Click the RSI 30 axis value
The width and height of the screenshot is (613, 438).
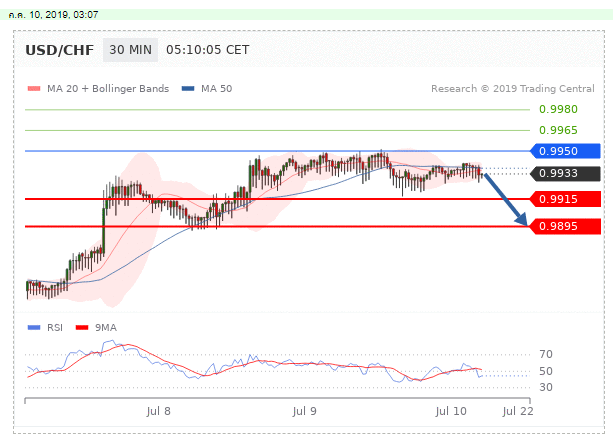coord(546,387)
